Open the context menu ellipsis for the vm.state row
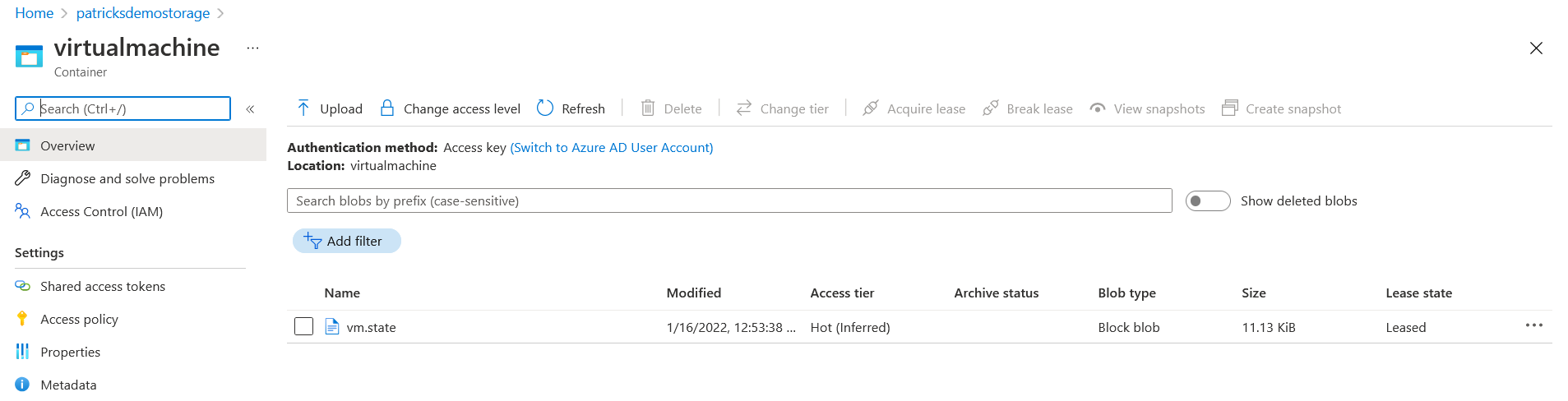The height and width of the screenshot is (401, 1568). 1534,325
